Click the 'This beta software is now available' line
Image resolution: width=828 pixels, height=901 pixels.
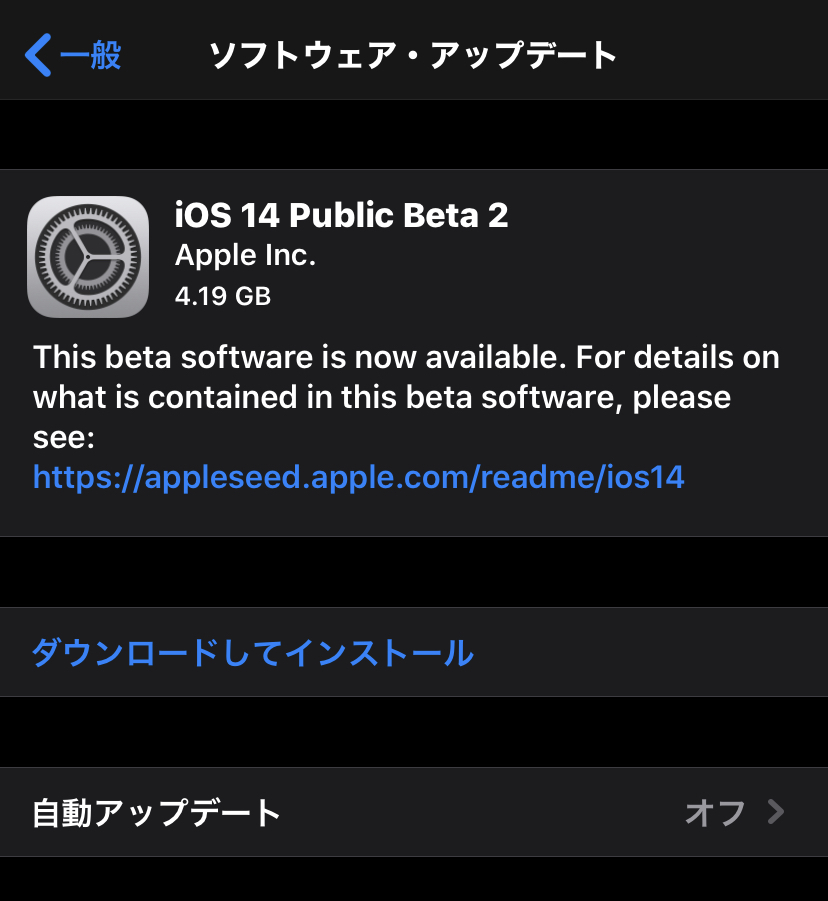[x=300, y=357]
